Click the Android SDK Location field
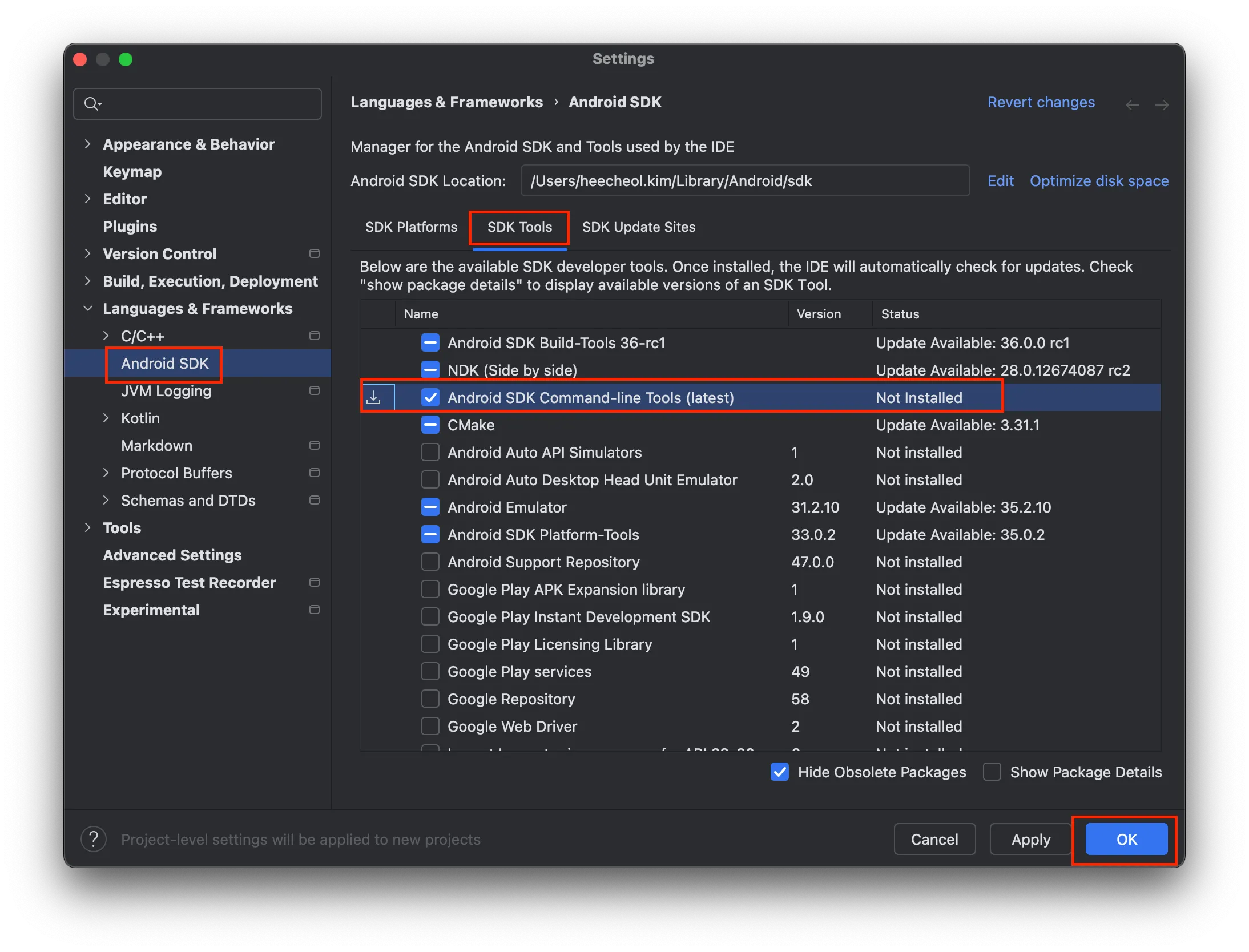This screenshot has width=1249, height=952. click(744, 181)
